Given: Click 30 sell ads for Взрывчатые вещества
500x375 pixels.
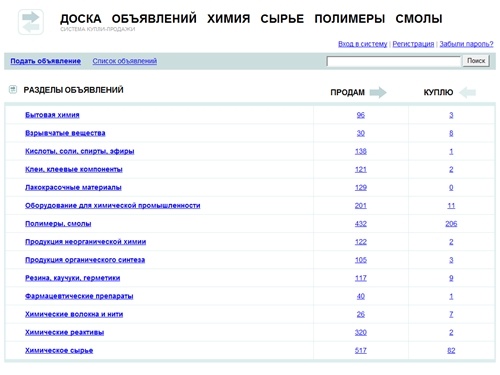Looking at the screenshot, I should [x=361, y=133].
